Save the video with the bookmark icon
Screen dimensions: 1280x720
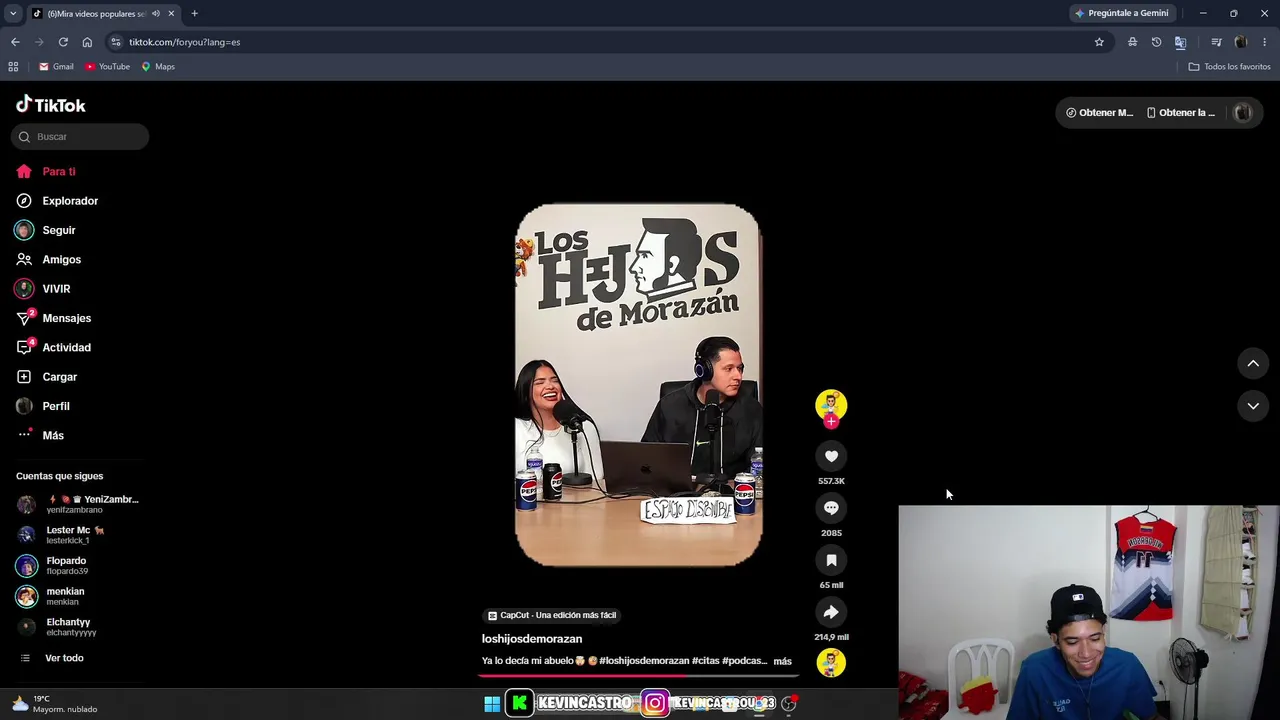(x=831, y=560)
